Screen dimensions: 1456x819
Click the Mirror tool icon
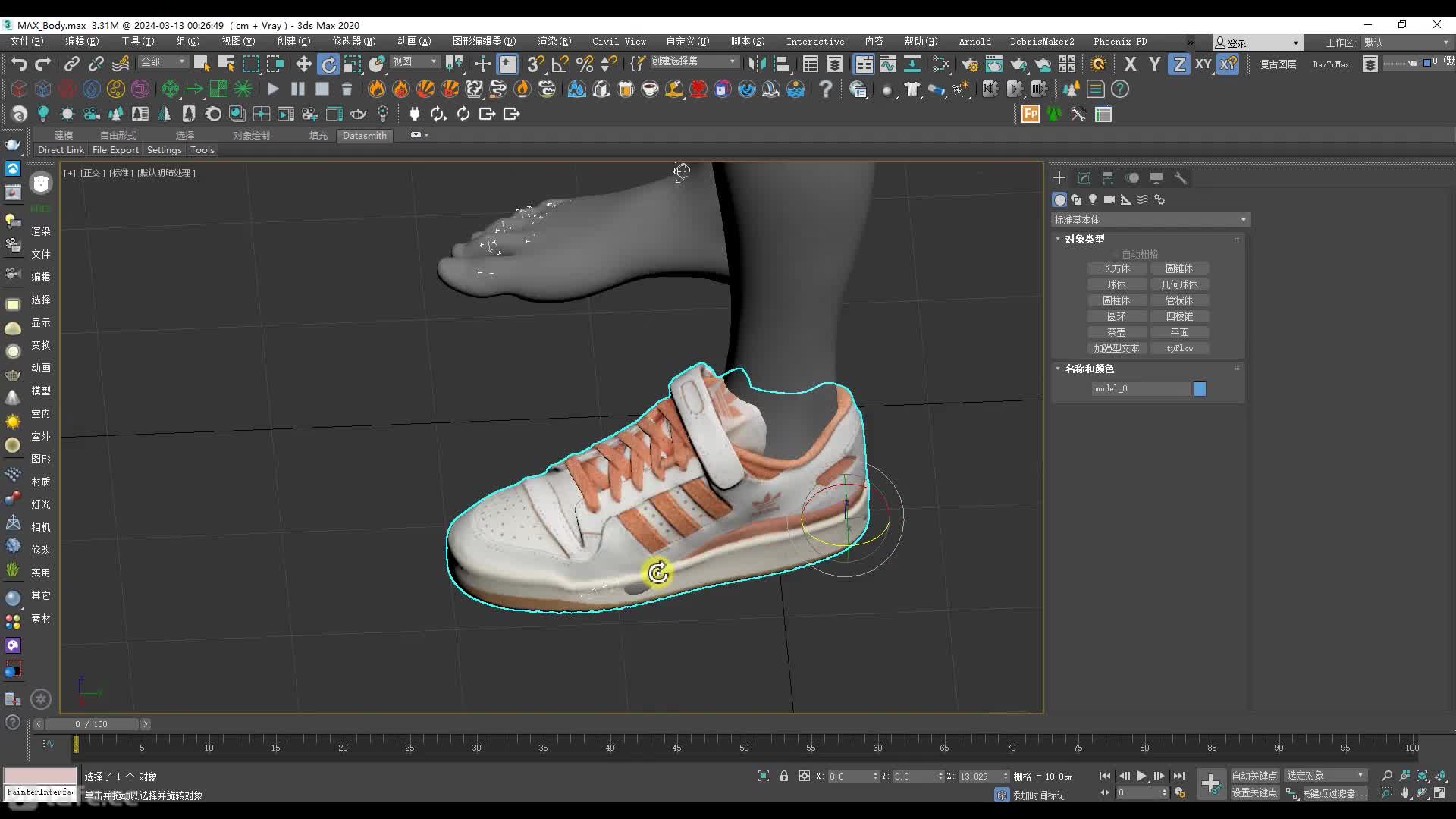coord(757,64)
